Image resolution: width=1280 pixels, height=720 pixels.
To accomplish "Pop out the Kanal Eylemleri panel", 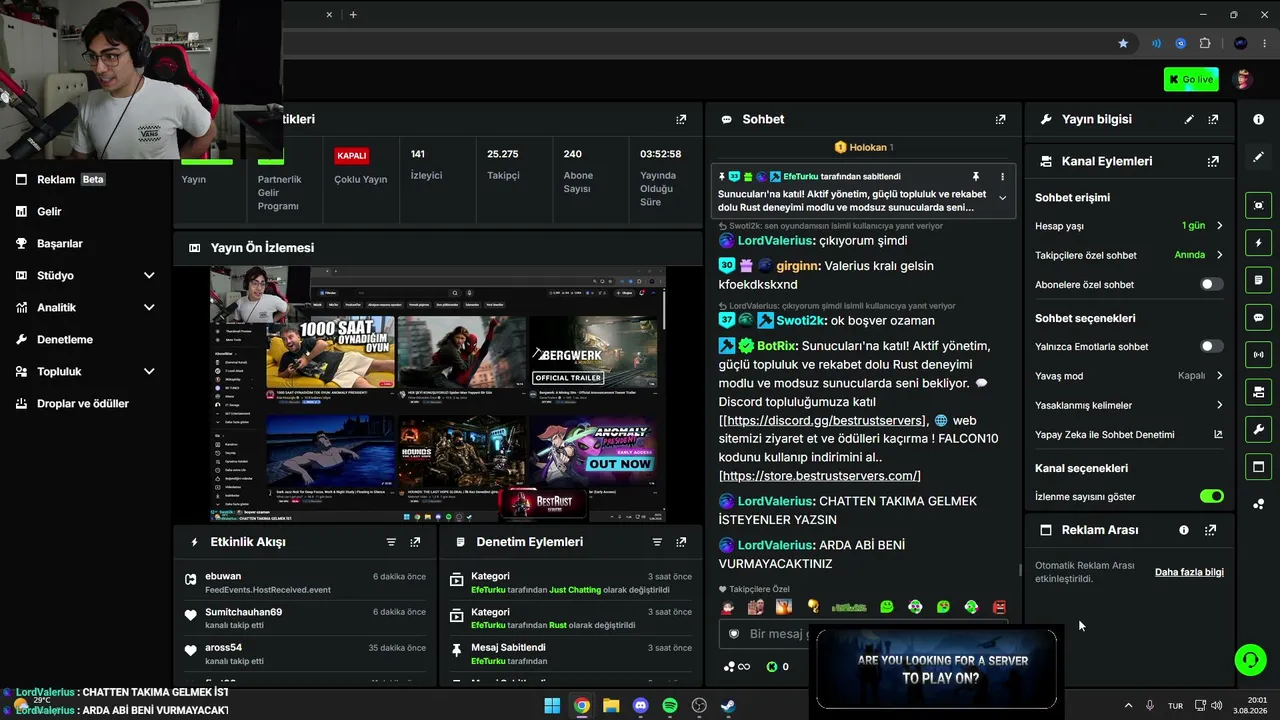I will pos(1213,161).
